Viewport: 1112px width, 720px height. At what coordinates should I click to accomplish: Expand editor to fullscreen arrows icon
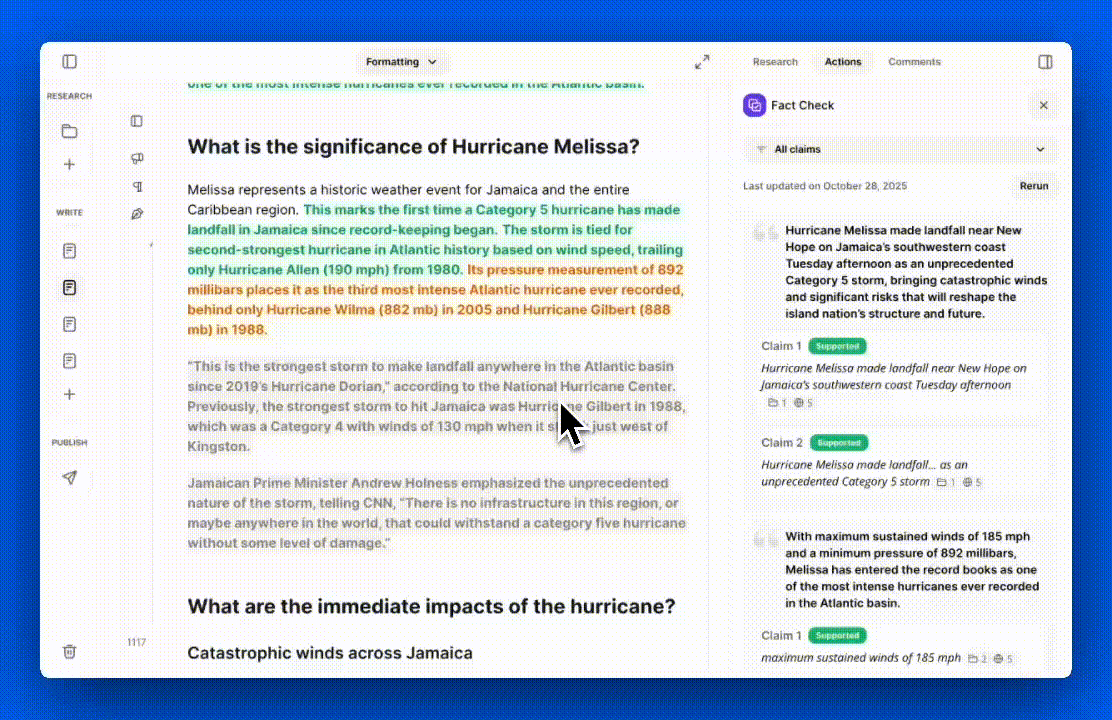tap(702, 62)
